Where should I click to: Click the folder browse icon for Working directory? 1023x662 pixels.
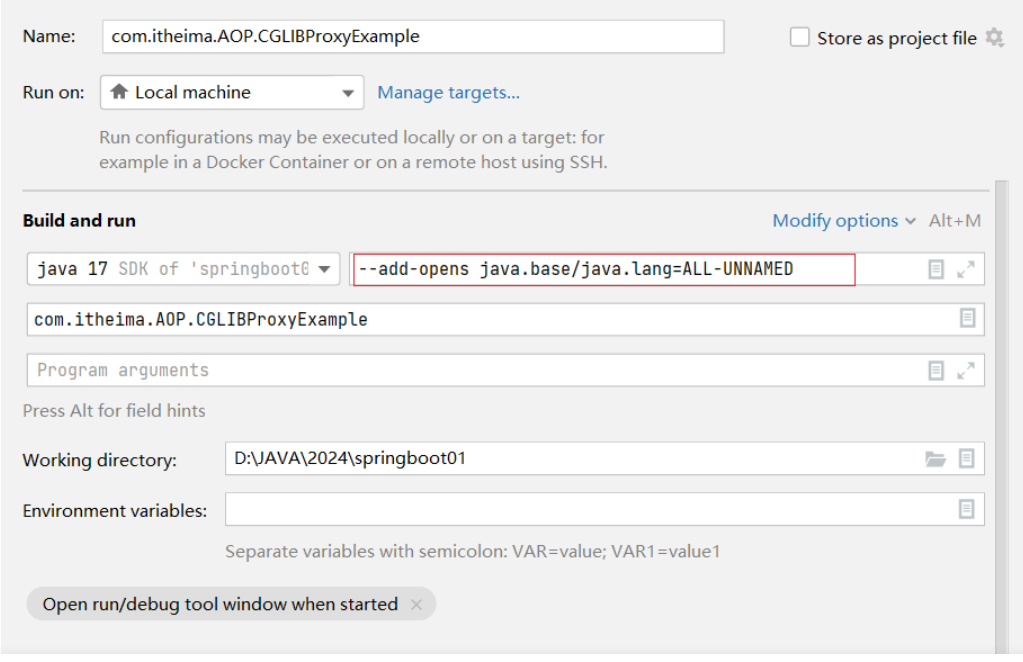pos(936,458)
